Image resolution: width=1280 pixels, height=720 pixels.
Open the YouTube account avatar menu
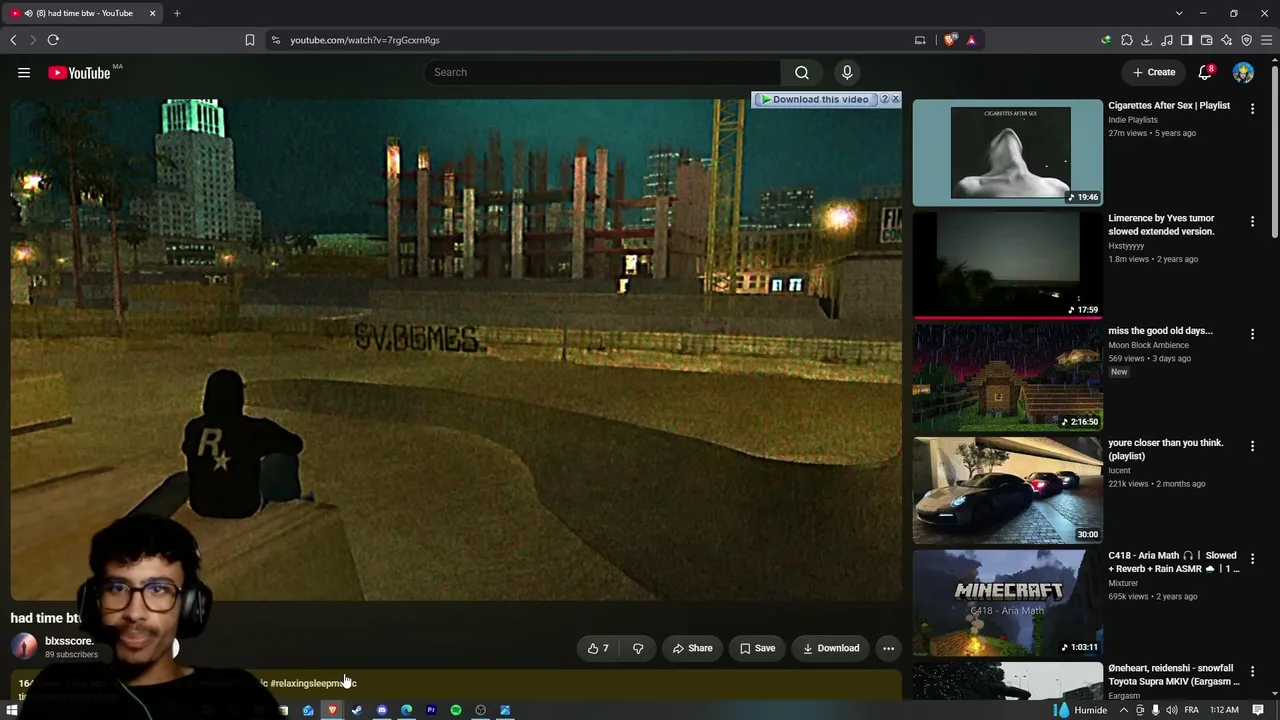1243,72
